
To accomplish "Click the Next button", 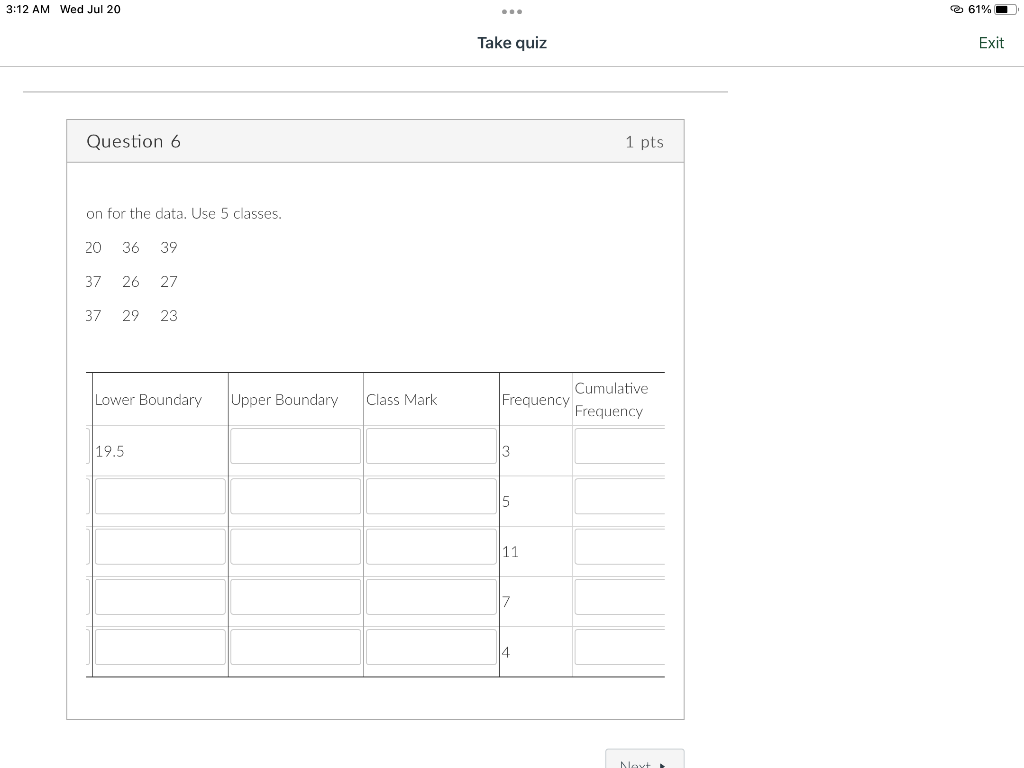I will point(644,760).
